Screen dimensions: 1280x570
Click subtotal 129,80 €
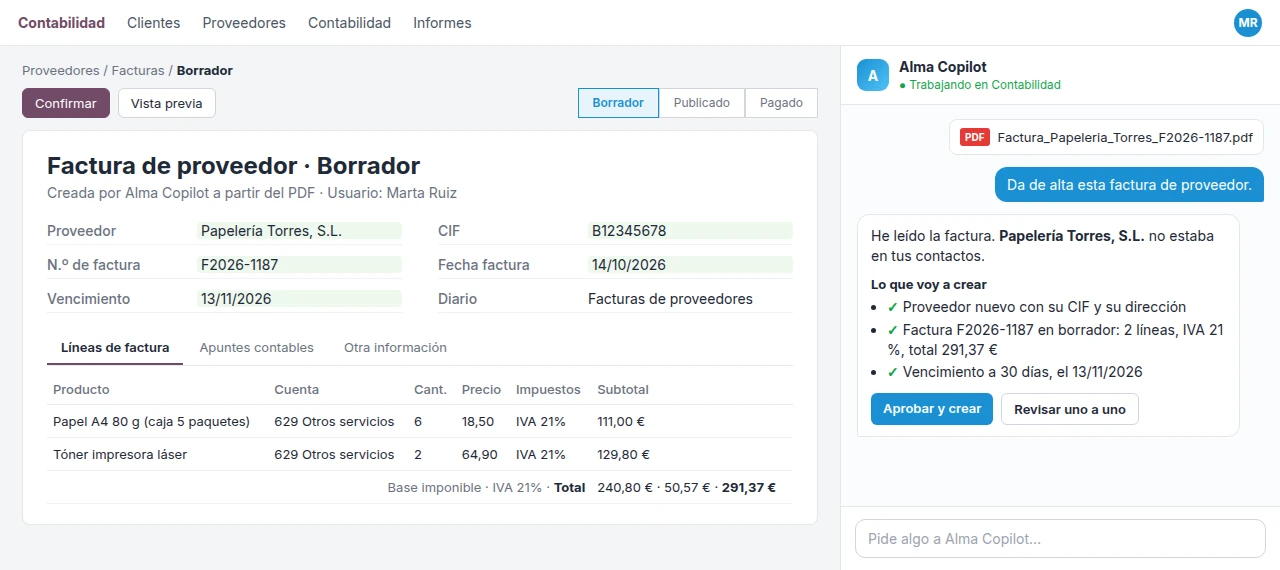[x=623, y=455]
